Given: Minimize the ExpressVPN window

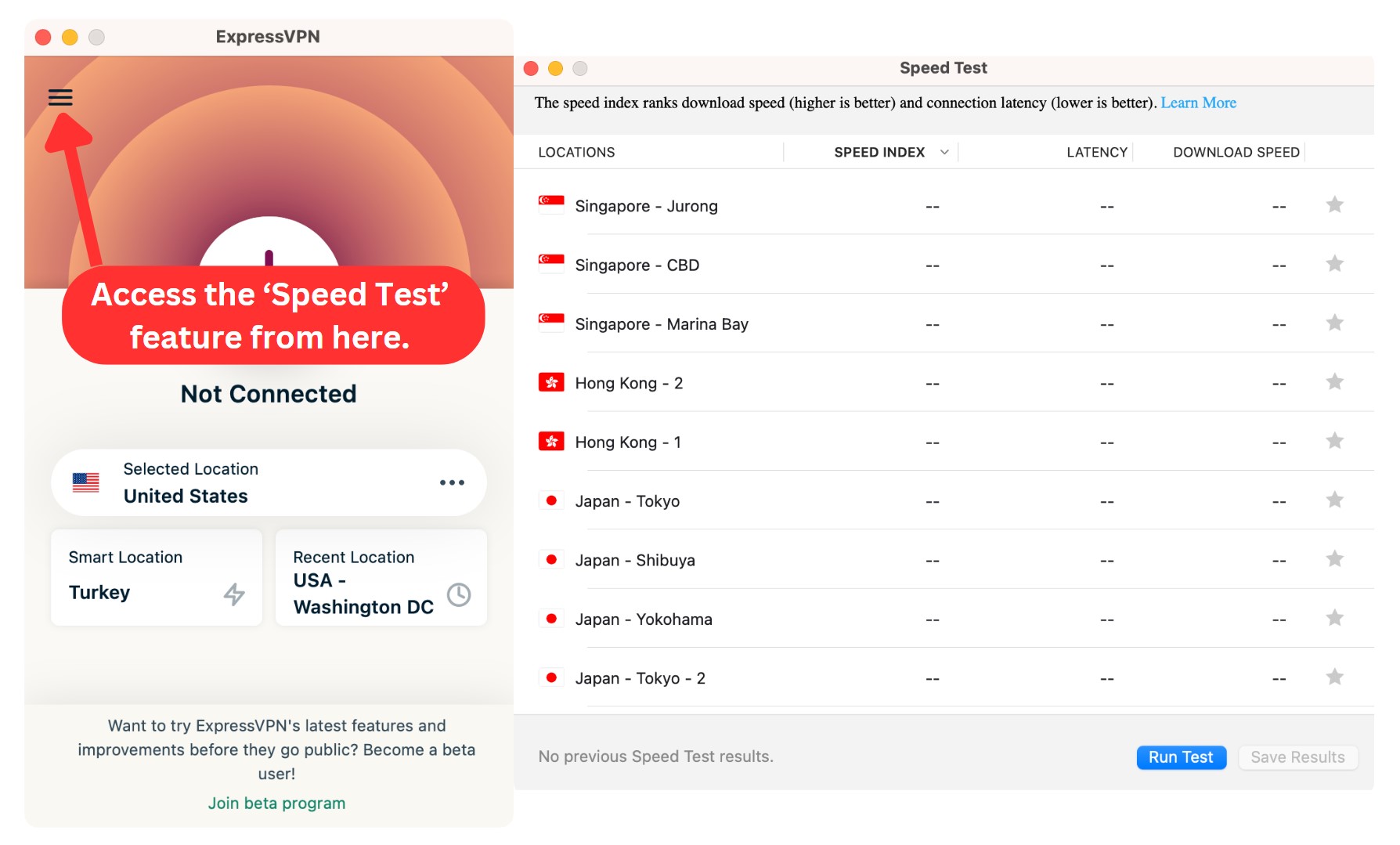Looking at the screenshot, I should pos(70,37).
